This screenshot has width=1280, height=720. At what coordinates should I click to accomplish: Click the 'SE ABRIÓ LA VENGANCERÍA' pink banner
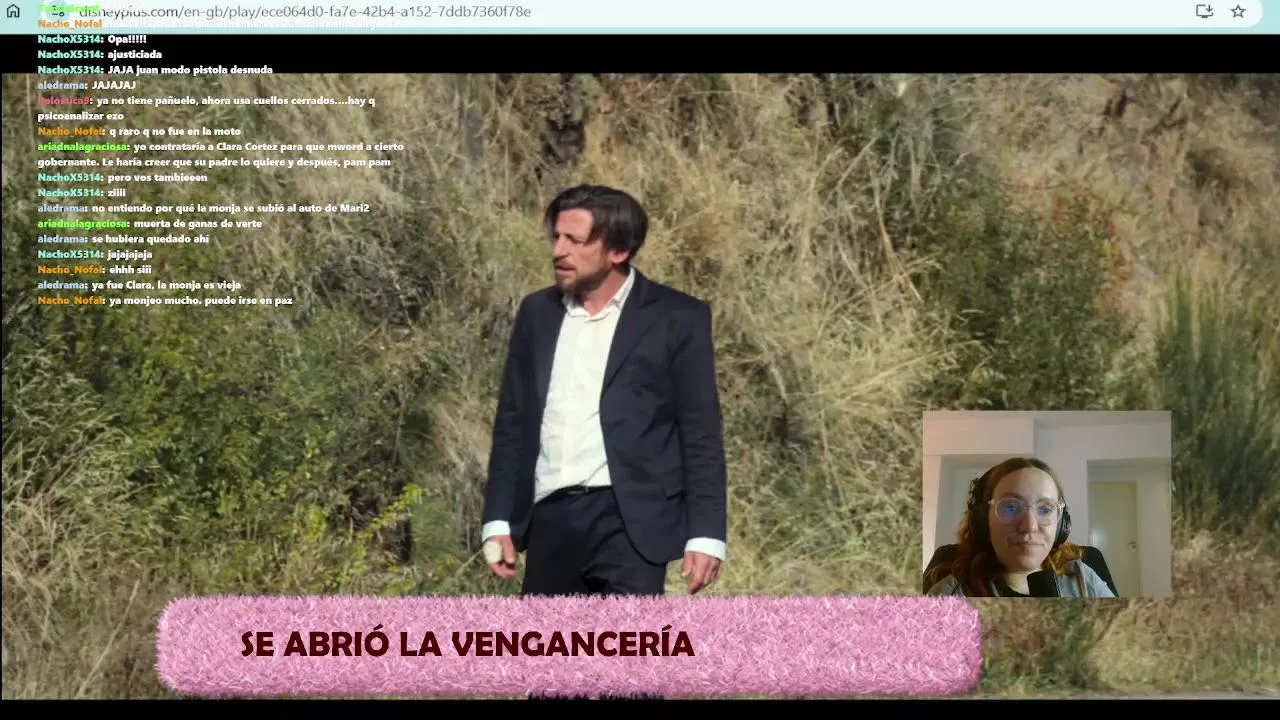pyautogui.click(x=570, y=645)
